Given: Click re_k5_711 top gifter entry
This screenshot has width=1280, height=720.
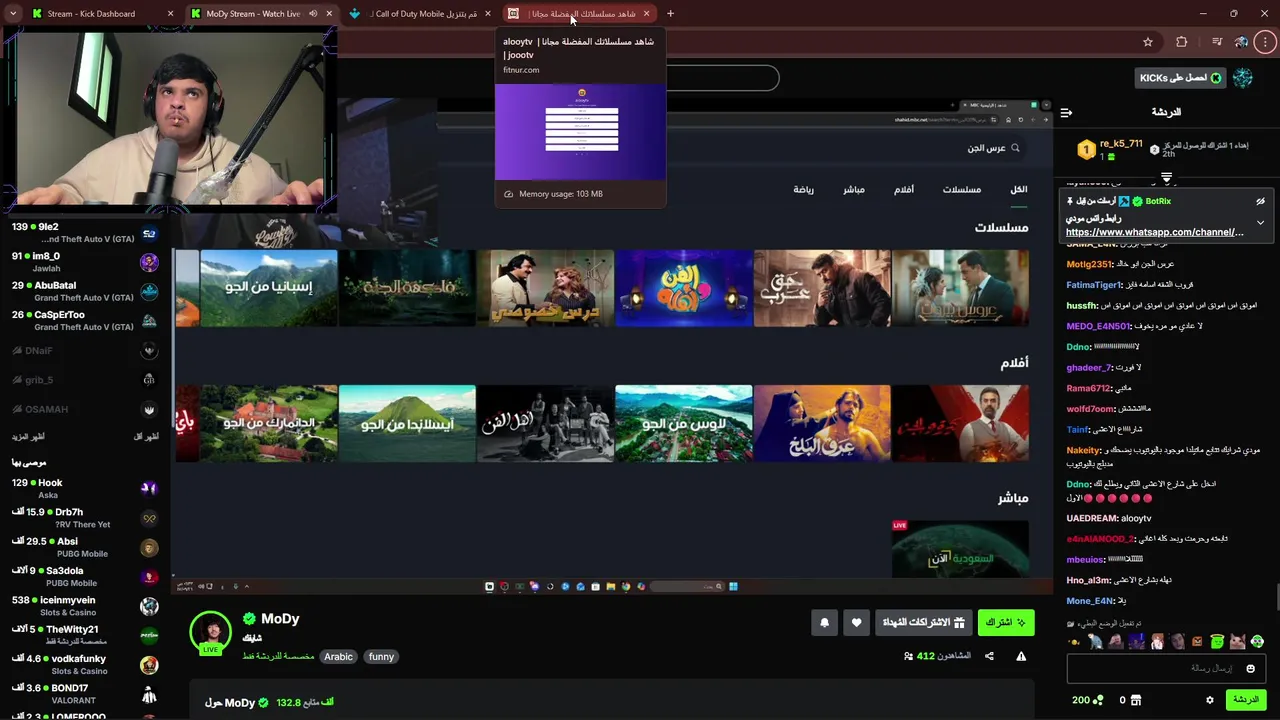Looking at the screenshot, I should coord(1109,149).
